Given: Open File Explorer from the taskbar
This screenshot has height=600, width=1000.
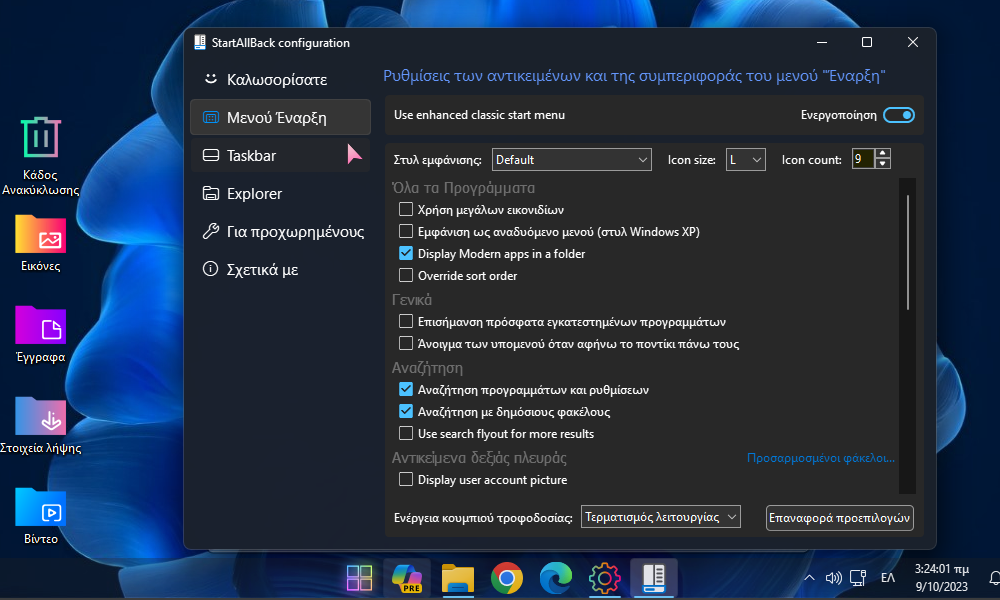Looking at the screenshot, I should pyautogui.click(x=457, y=578).
